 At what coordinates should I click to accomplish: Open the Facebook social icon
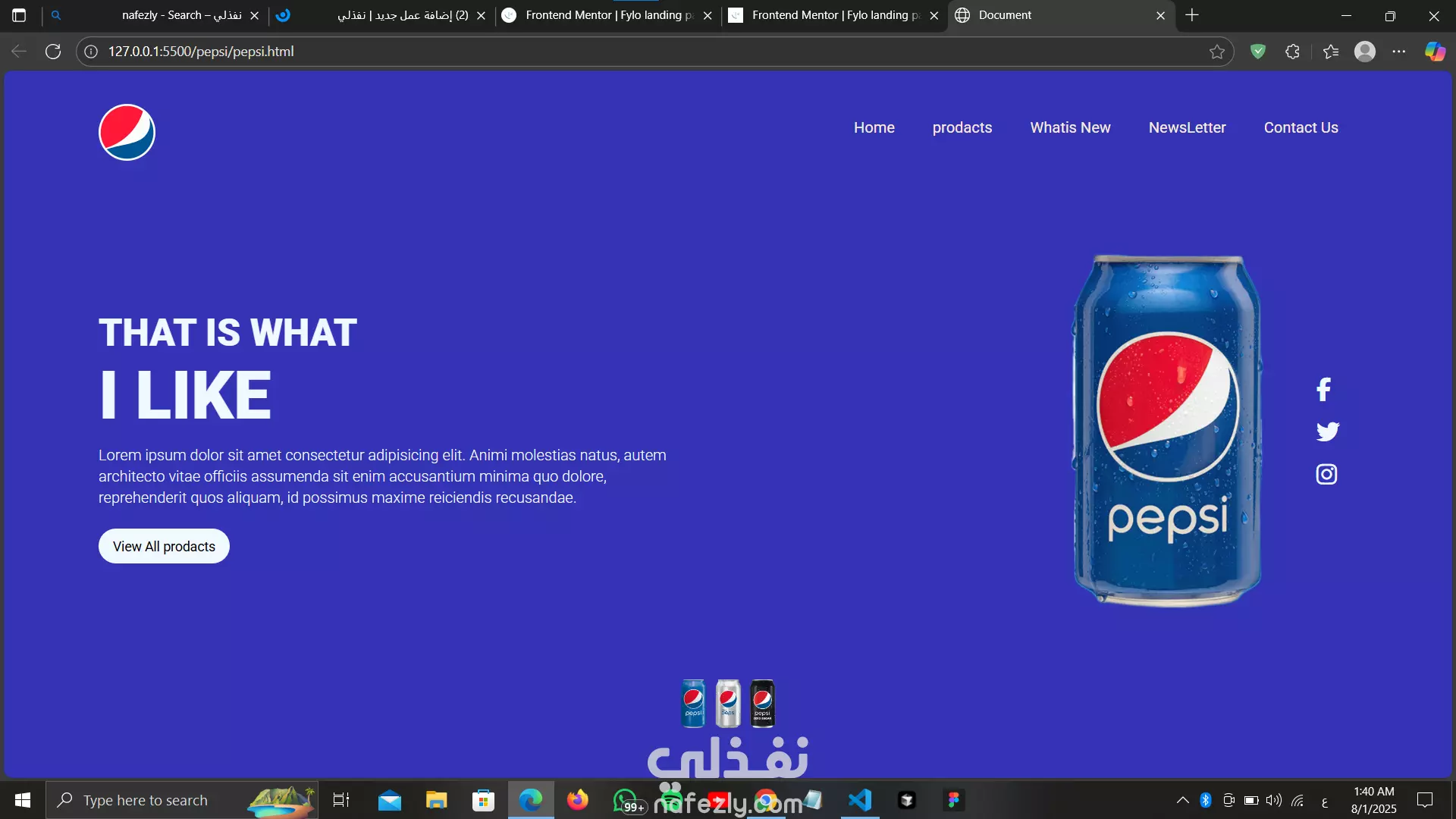pos(1324,390)
